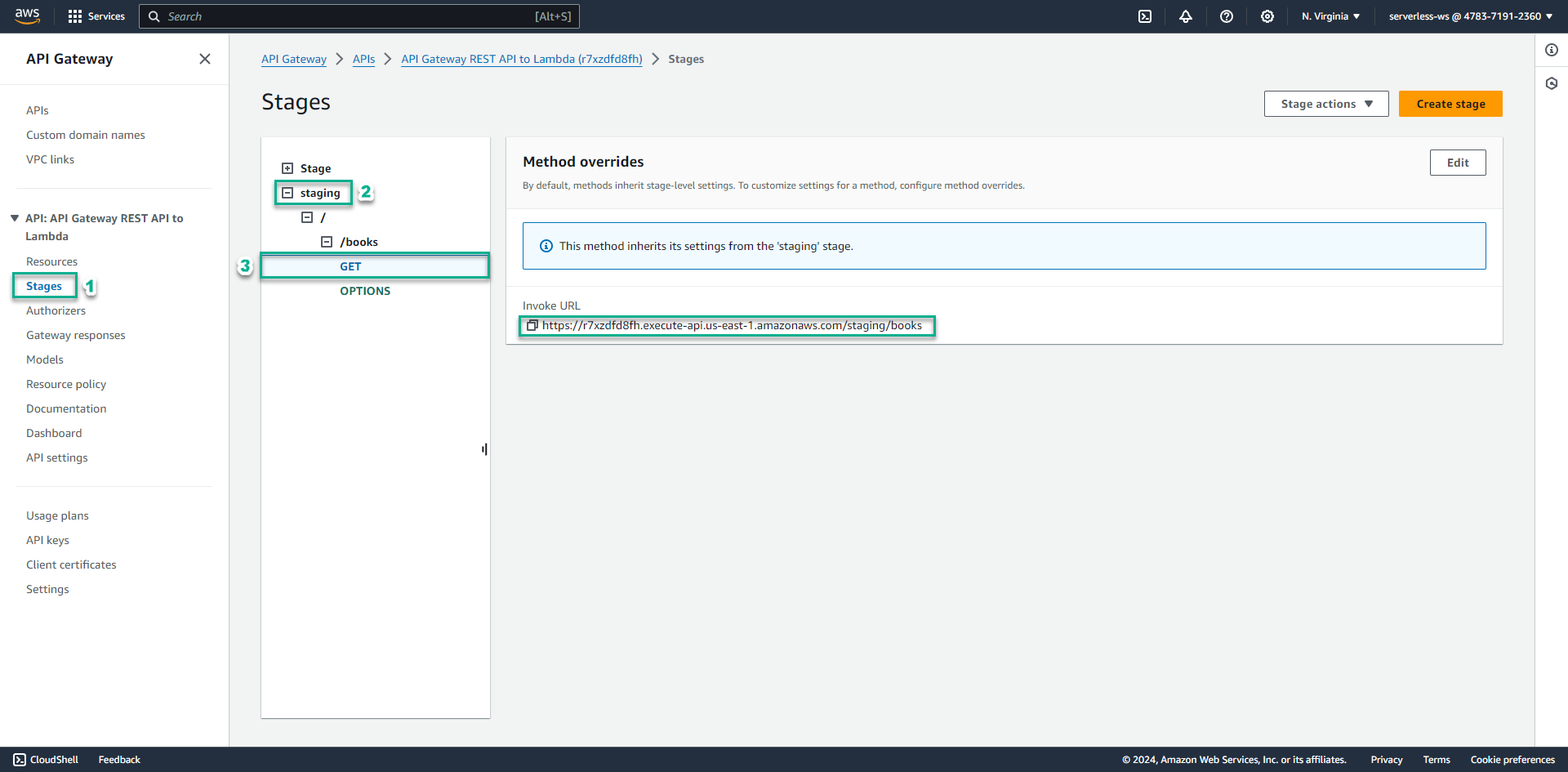
Task: Close the API Gateway side navigation
Action: 205,59
